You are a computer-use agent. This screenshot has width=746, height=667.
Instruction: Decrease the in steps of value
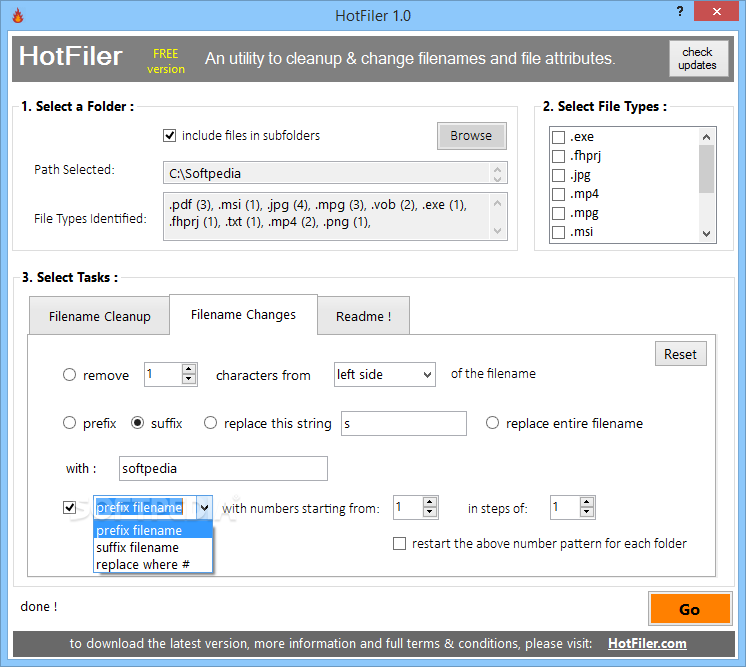tap(587, 512)
